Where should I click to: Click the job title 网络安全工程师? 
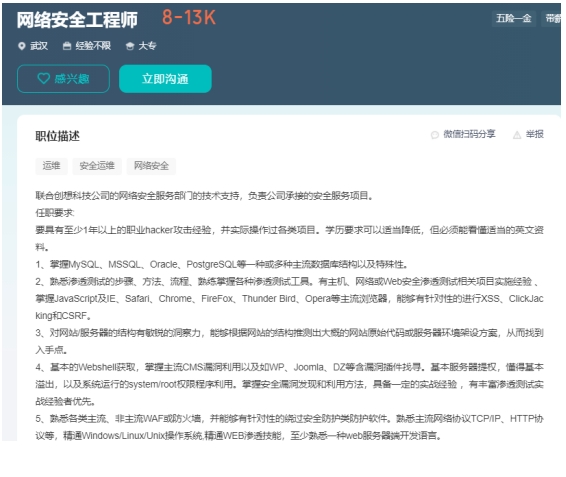(x=77, y=19)
